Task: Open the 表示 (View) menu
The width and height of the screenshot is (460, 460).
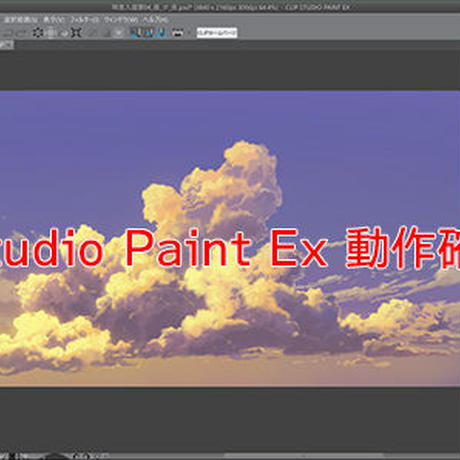Action: point(54,20)
